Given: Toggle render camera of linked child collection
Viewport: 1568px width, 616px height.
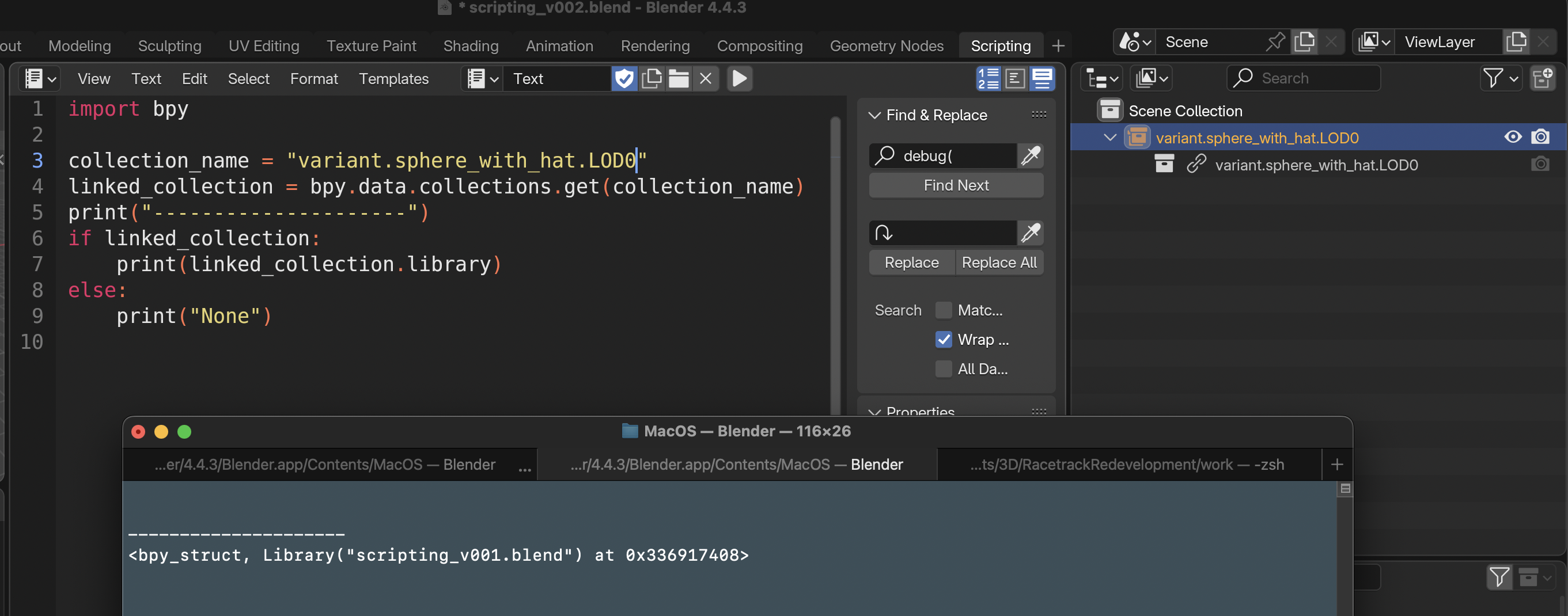Looking at the screenshot, I should [x=1540, y=164].
